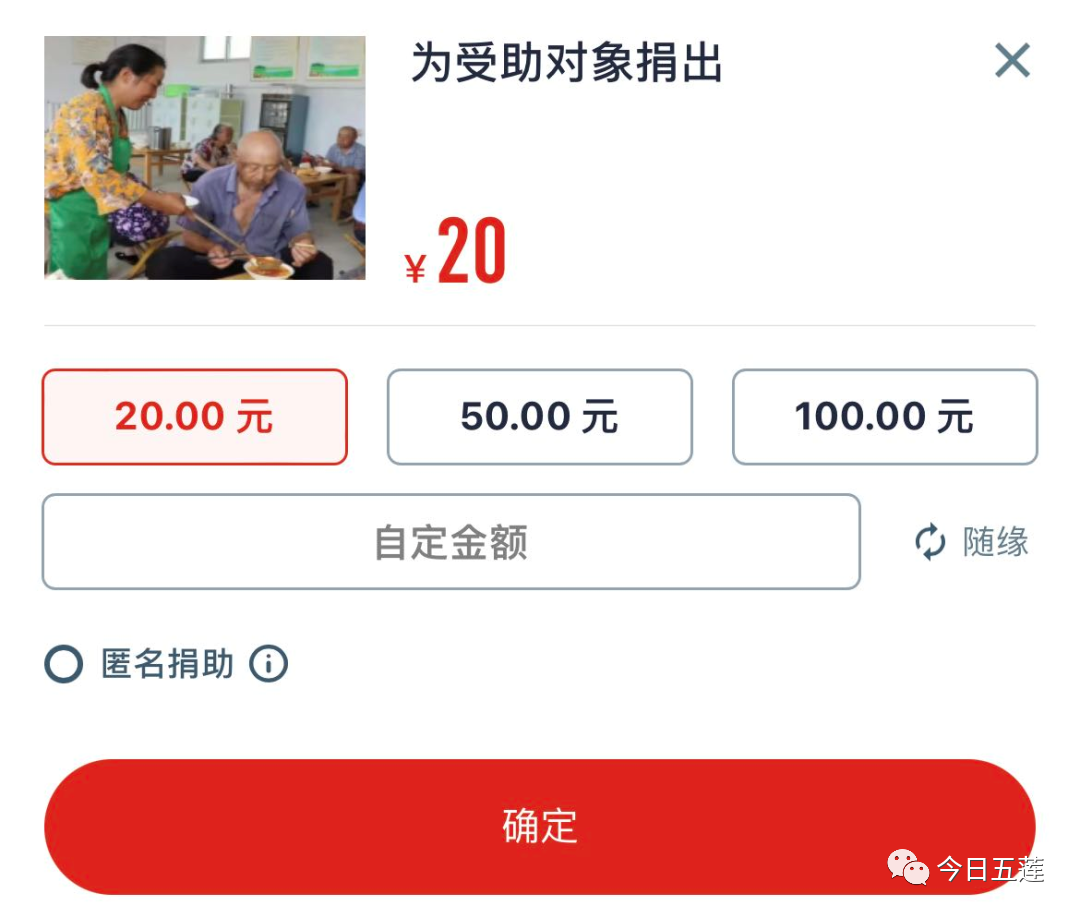
Task: Click the large red 20 amount display
Action: coord(472,251)
